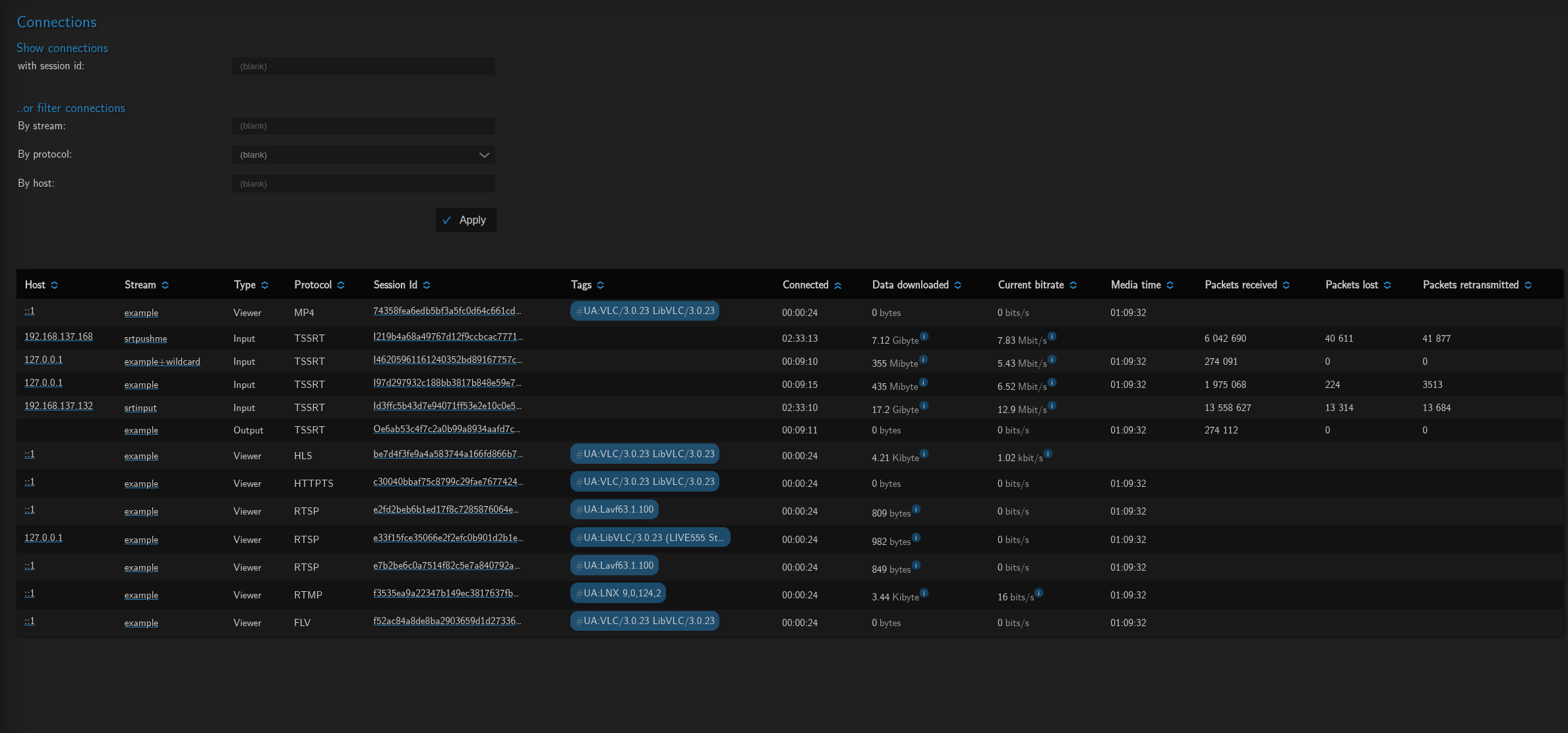Sort by Connected column arrow
The height and width of the screenshot is (733, 1568).
pos(838,285)
